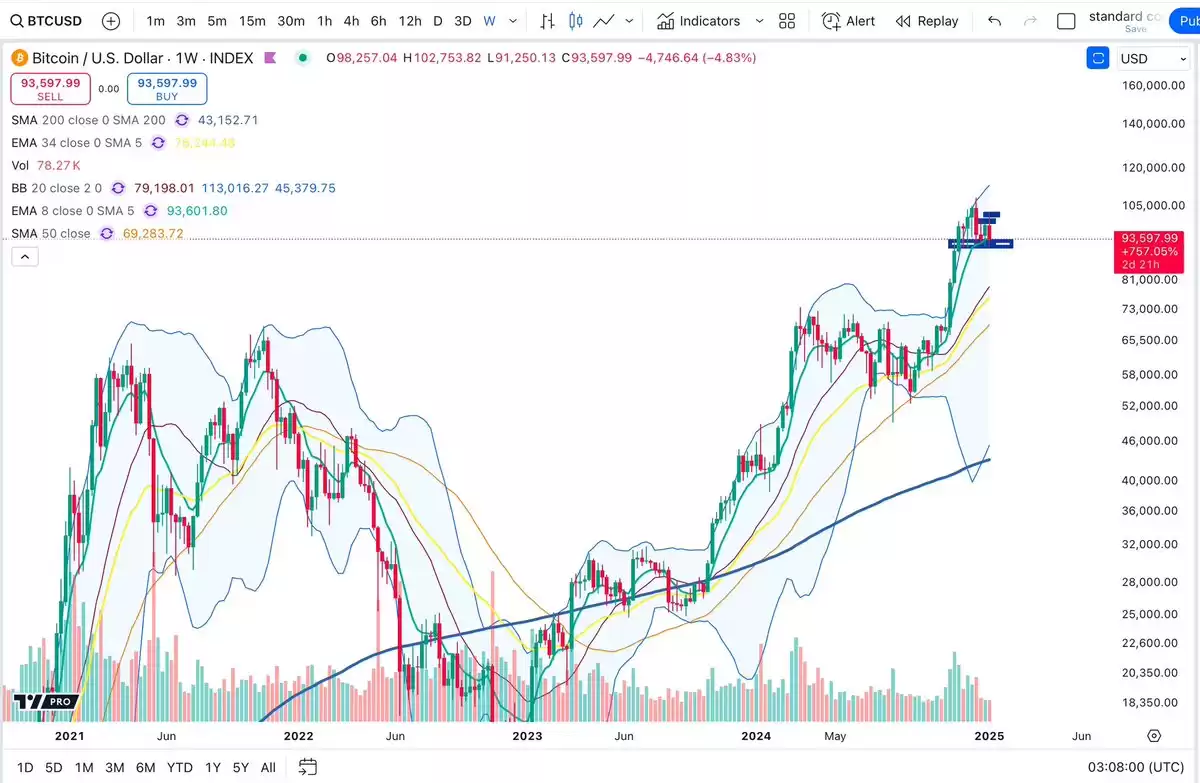Switch to the 3m timeframe
The image size is (1200, 783).
point(186,21)
